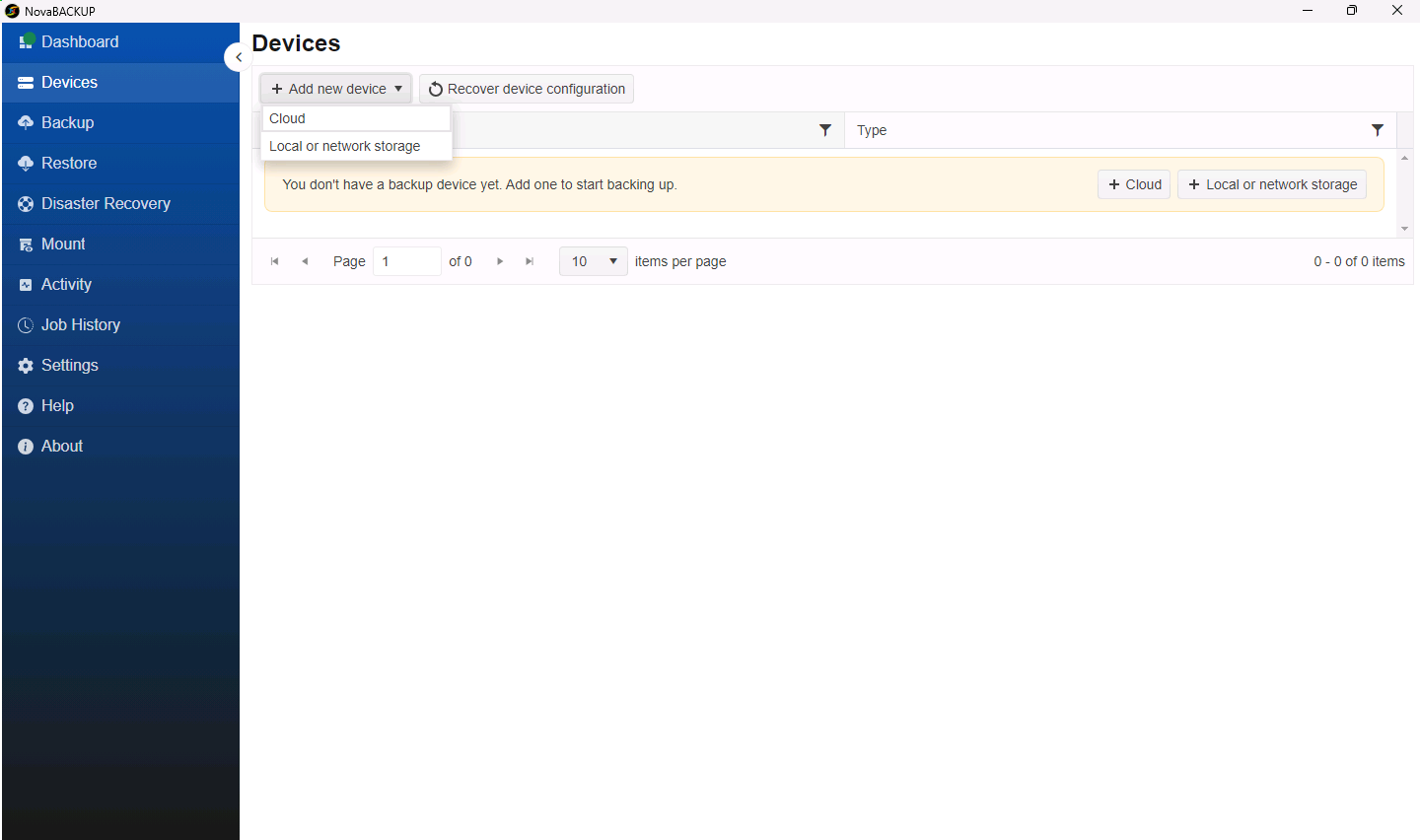Click the Activity icon in sidebar

point(26,285)
